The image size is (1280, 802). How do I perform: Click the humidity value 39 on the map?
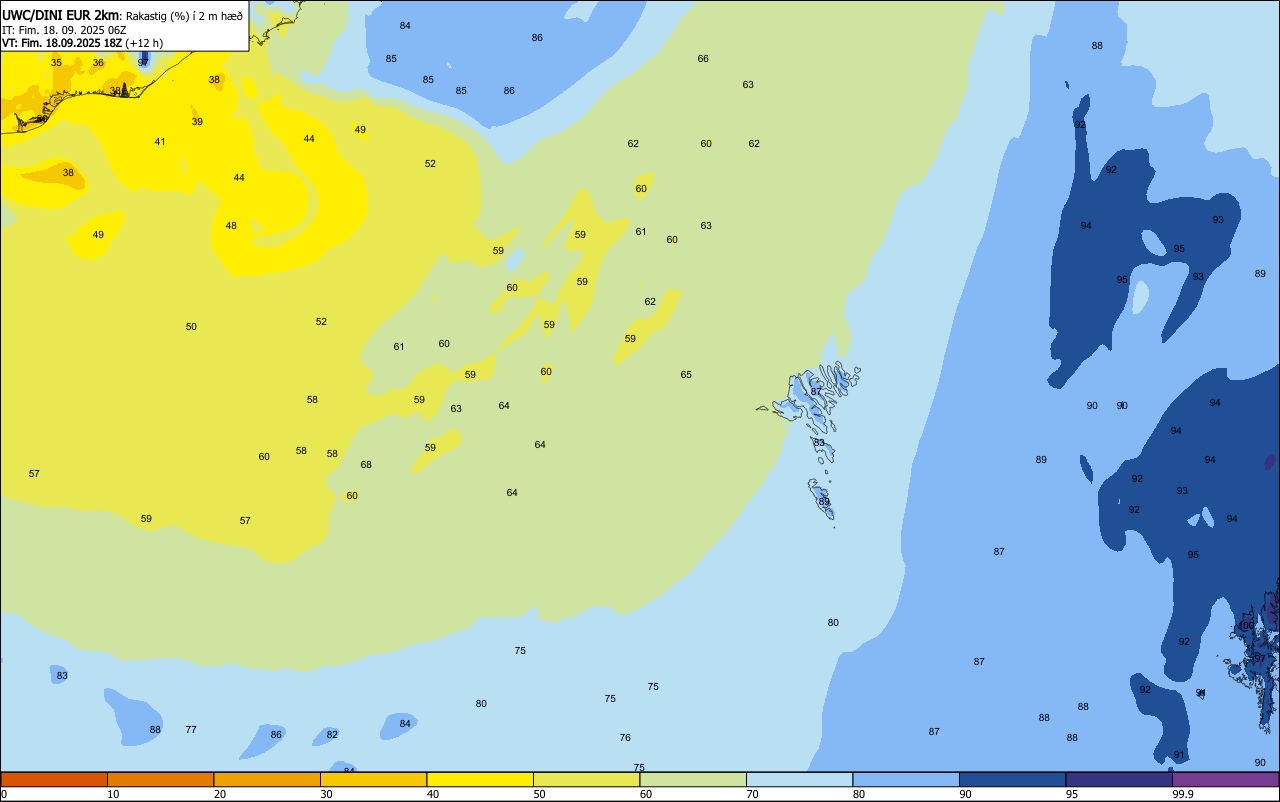click(x=197, y=122)
